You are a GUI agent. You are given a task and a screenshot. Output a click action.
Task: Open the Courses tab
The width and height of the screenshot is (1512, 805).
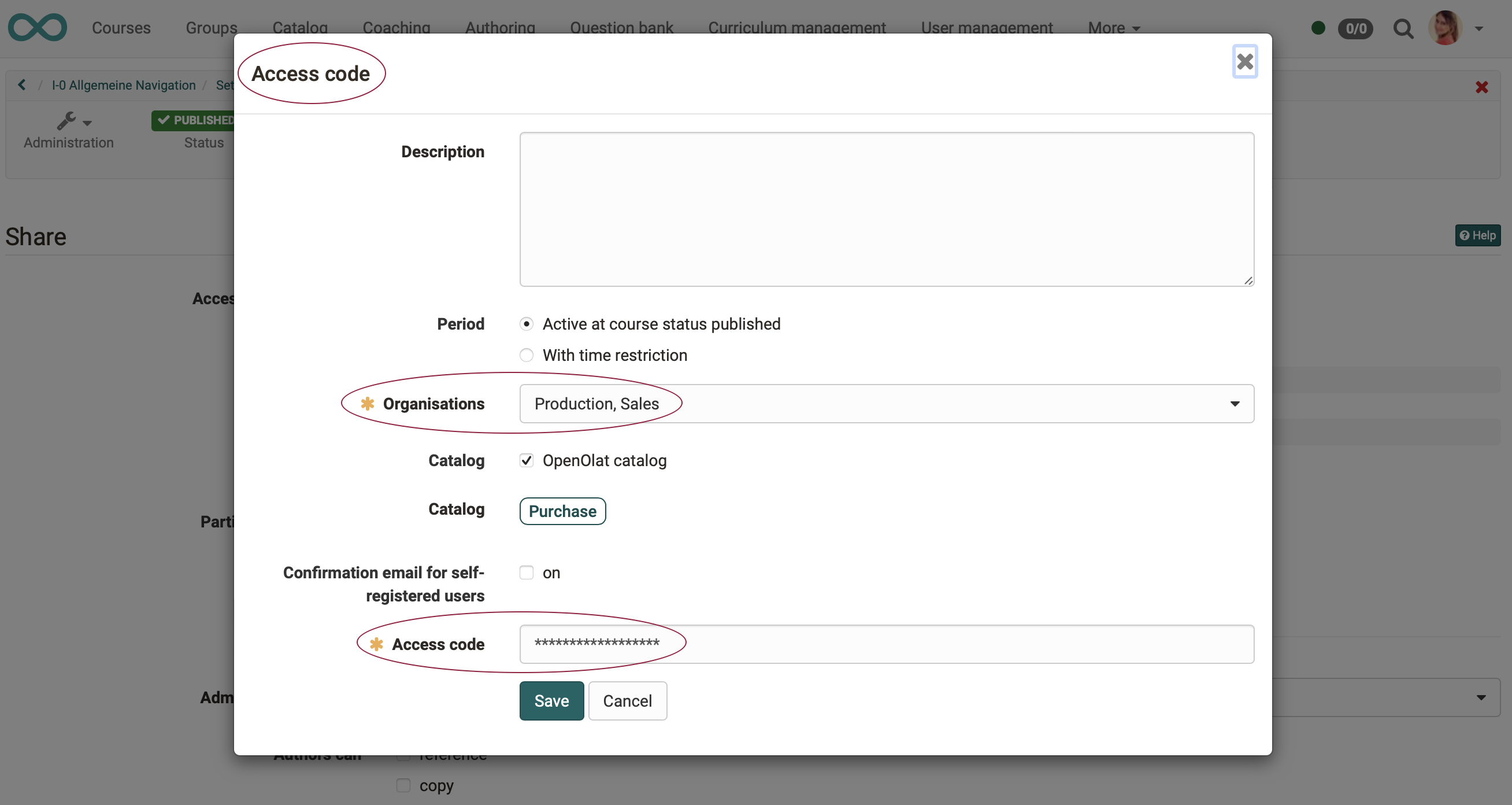[x=121, y=28]
